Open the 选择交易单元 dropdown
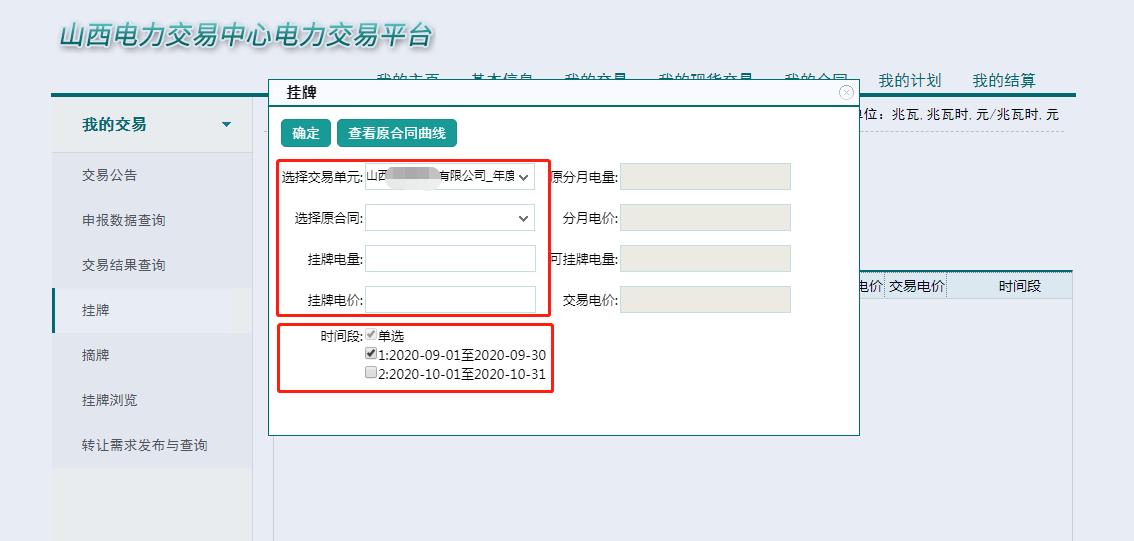This screenshot has height=541, width=1134. pos(450,177)
